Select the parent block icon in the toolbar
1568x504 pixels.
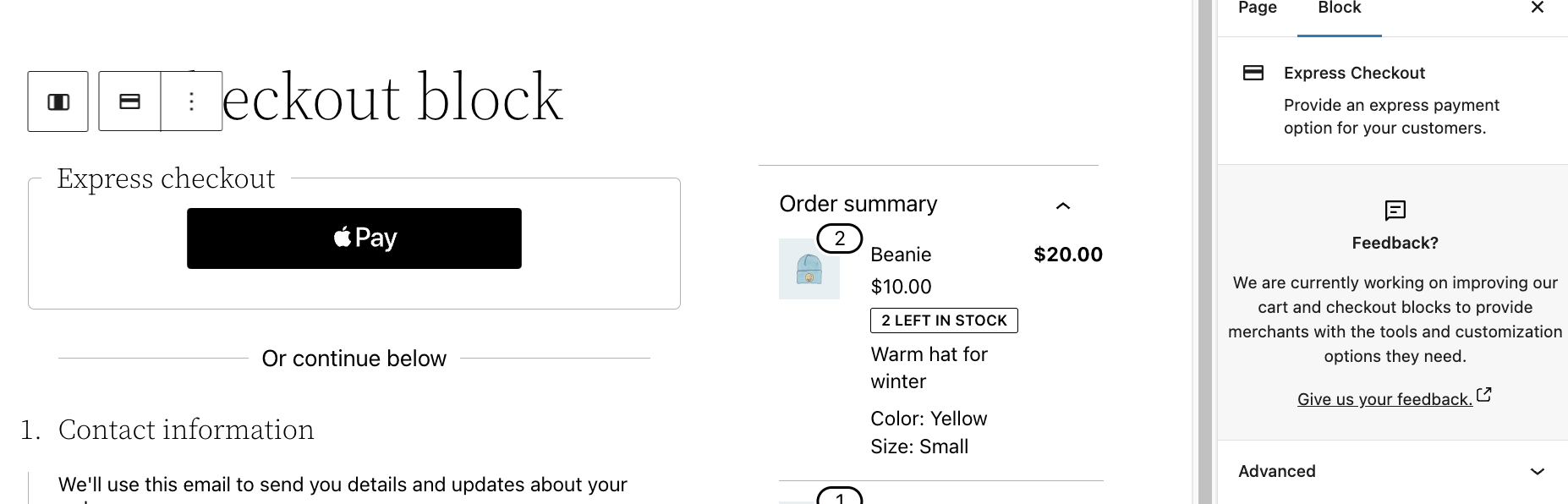point(57,101)
